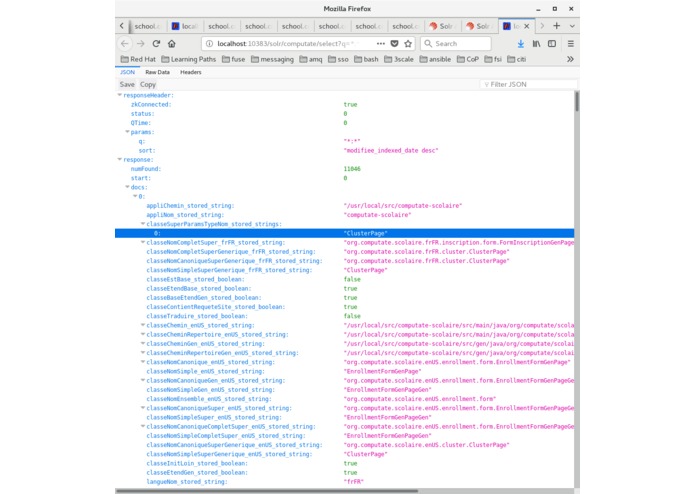Collapse the params node
Image resolution: width=695 pixels, height=494 pixels.
(x=127, y=132)
